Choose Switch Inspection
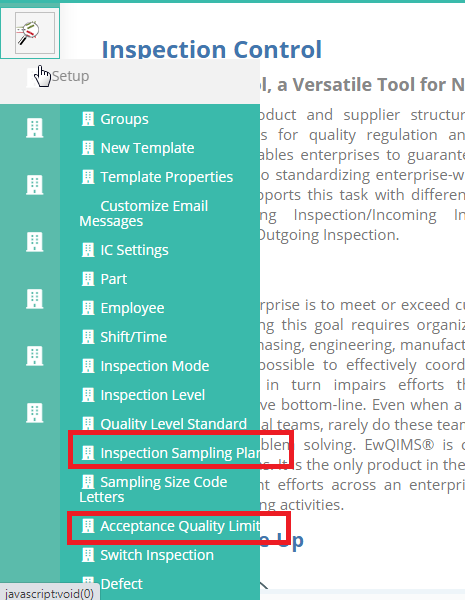 (157, 555)
